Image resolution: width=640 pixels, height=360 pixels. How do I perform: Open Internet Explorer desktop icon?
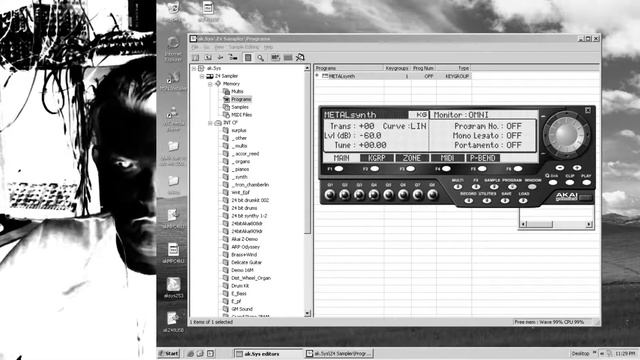click(x=173, y=48)
